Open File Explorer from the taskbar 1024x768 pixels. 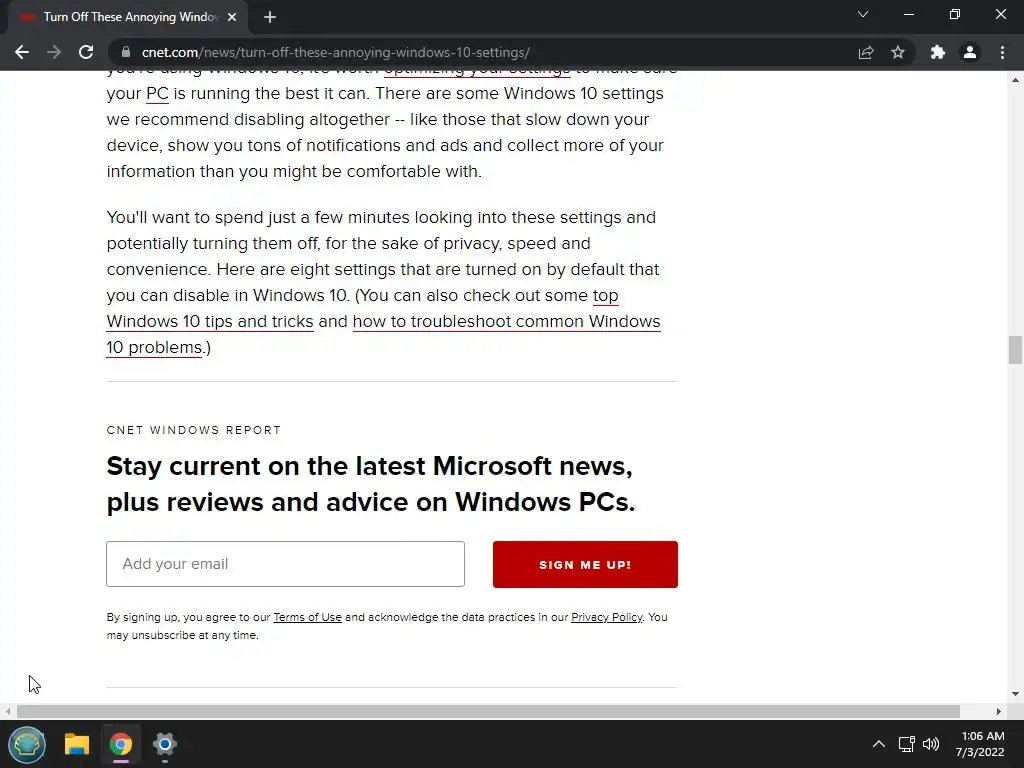76,744
